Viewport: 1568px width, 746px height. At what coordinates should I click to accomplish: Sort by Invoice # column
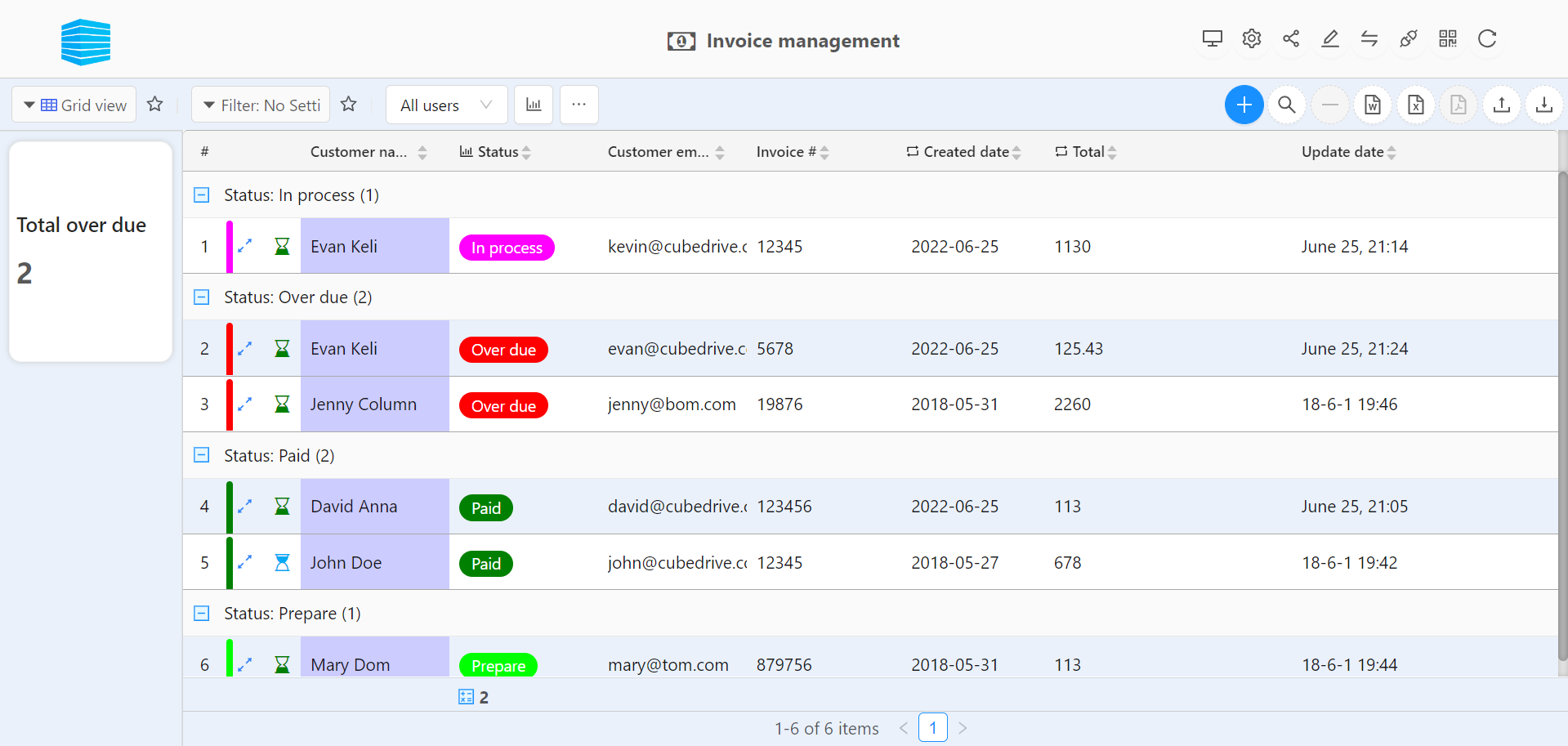click(824, 152)
